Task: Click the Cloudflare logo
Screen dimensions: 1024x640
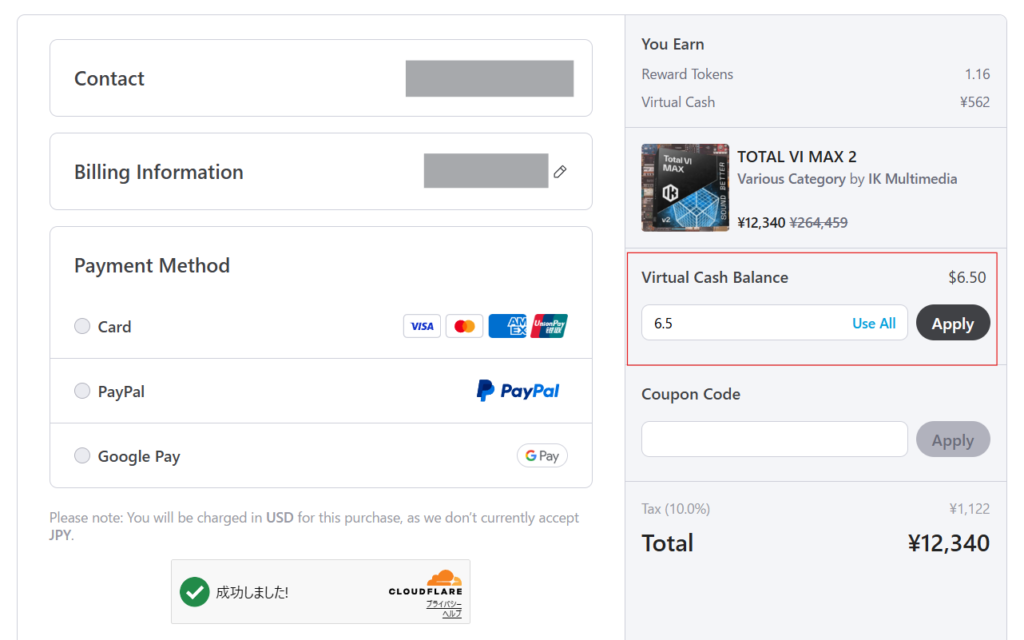Action: 425,583
